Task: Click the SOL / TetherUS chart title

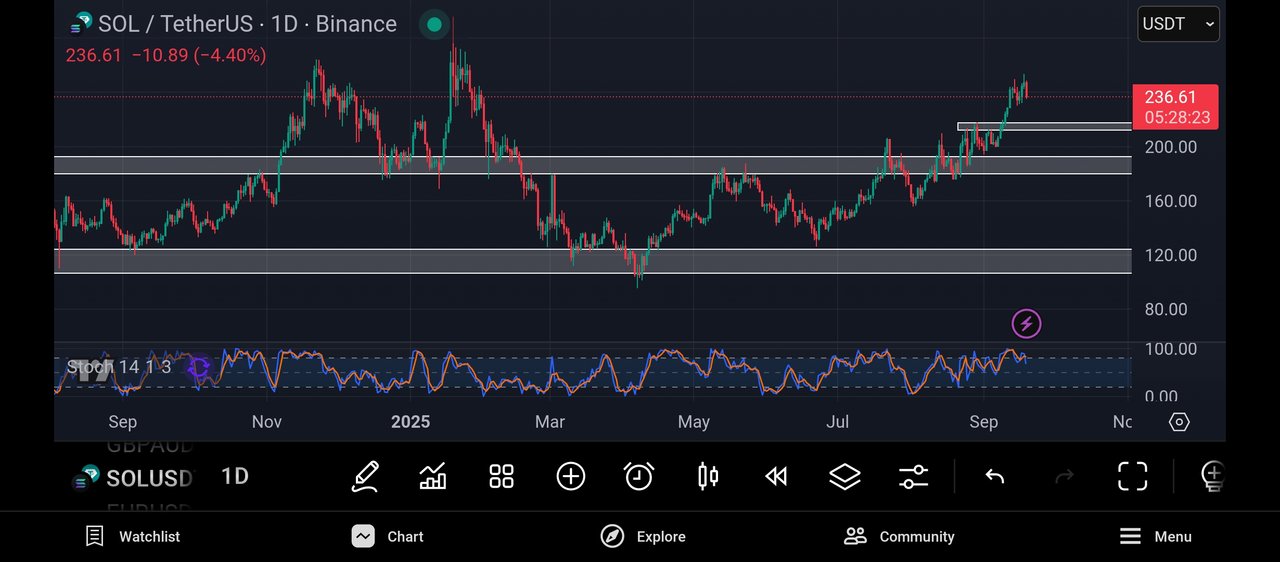Action: click(x=247, y=24)
